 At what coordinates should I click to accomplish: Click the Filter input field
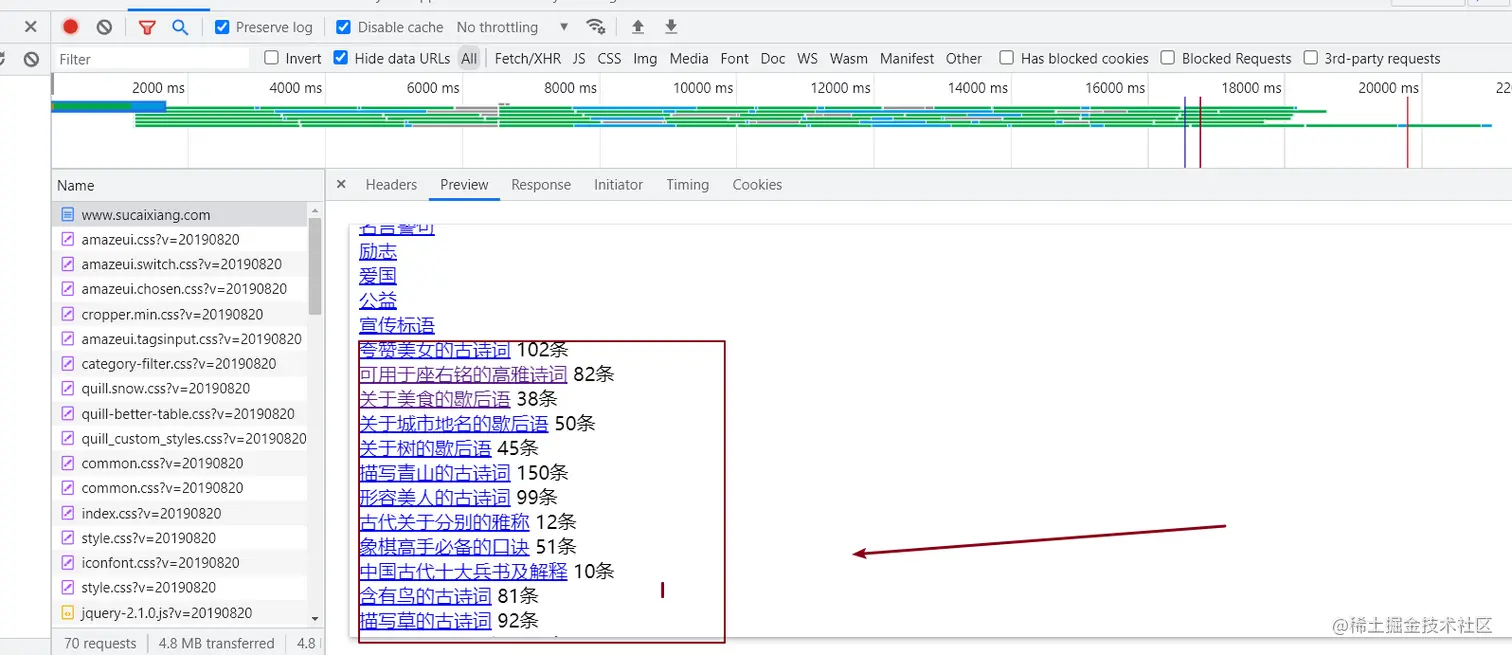click(152, 59)
